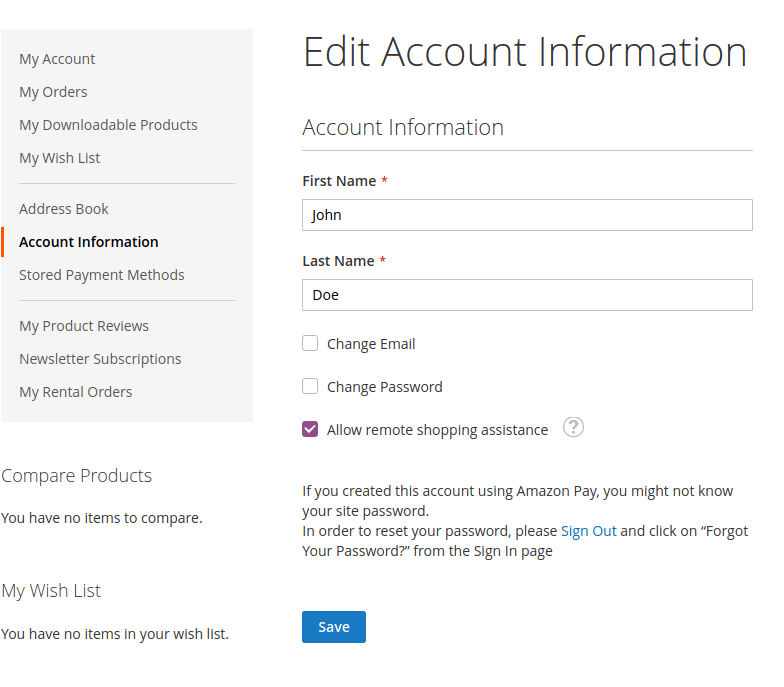This screenshot has height=687, width=784.
Task: Tick the Change Email checkbox
Action: pos(310,344)
